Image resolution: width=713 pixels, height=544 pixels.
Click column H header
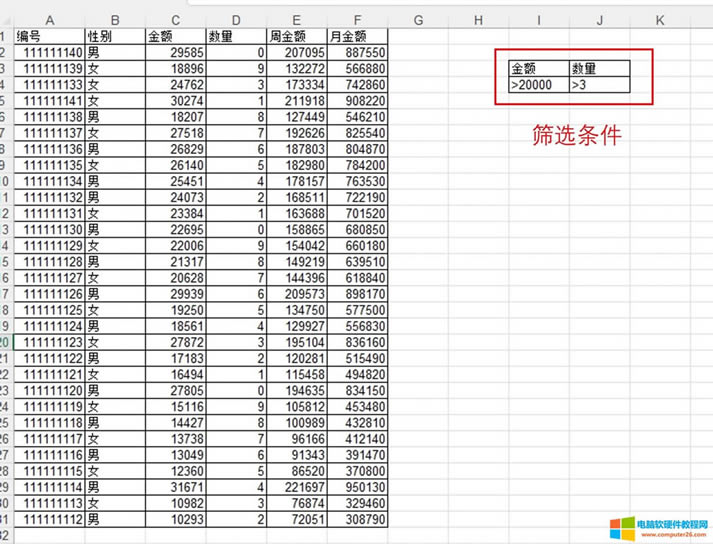pyautogui.click(x=478, y=20)
